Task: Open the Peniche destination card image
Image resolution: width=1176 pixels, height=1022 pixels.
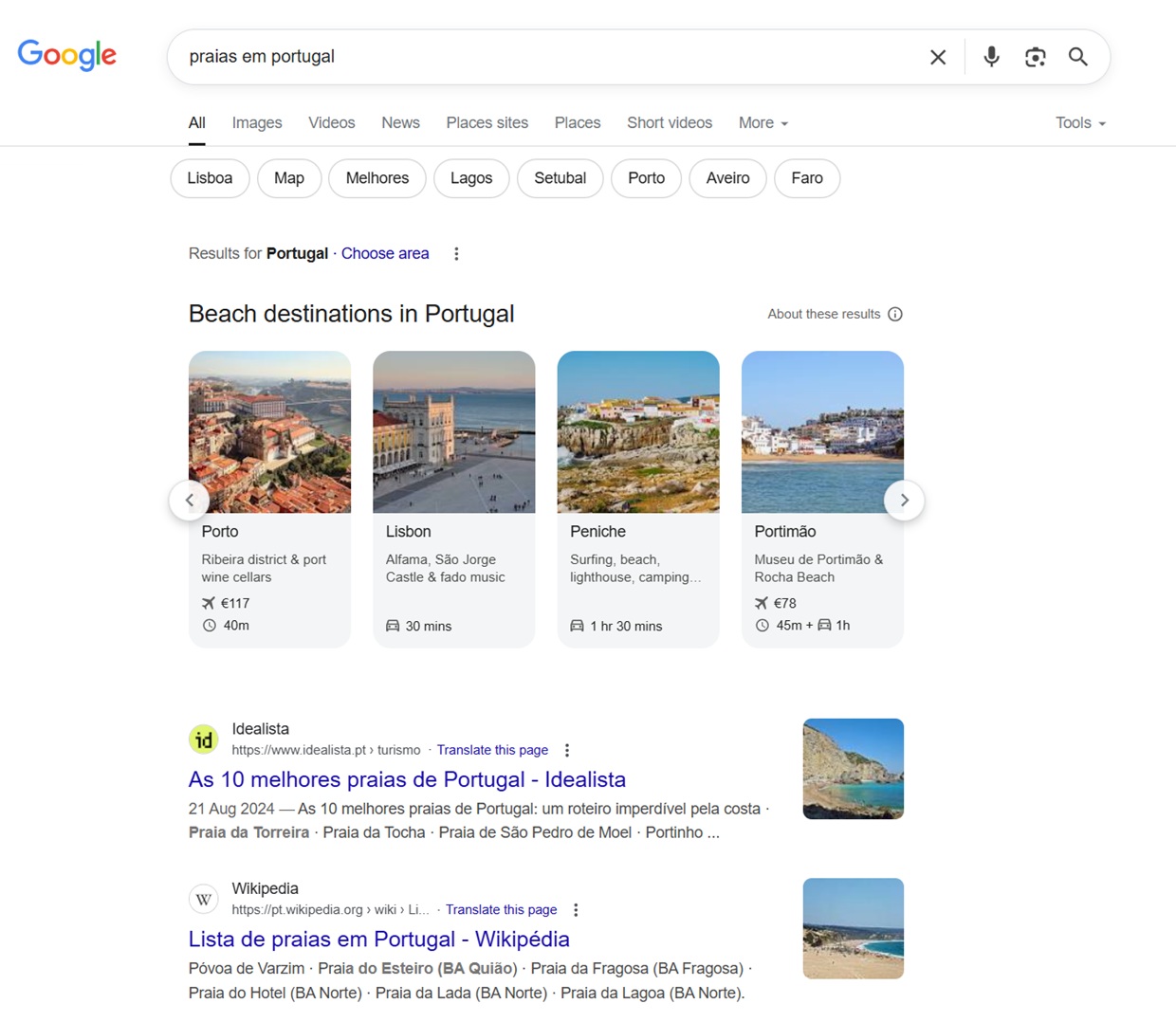Action: coord(638,431)
